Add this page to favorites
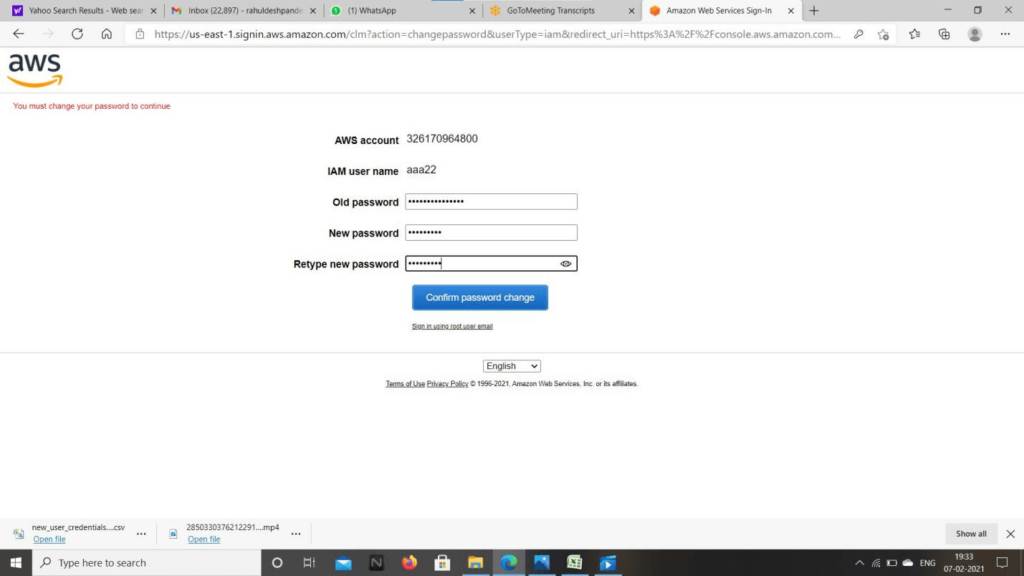The image size is (1024, 576). point(884,34)
